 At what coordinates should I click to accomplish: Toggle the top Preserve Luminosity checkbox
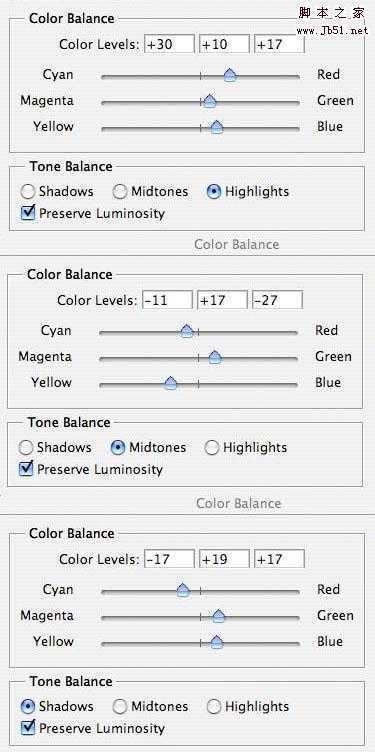tap(28, 213)
